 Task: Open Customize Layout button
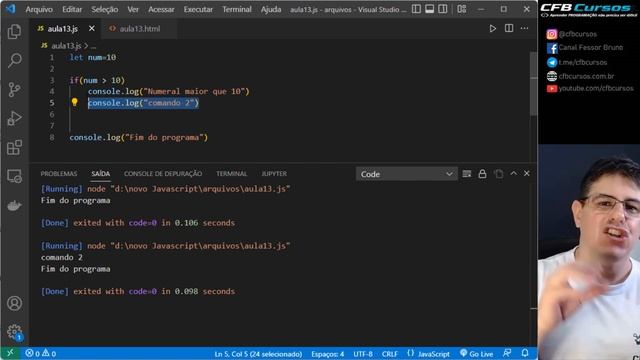click(x=462, y=9)
